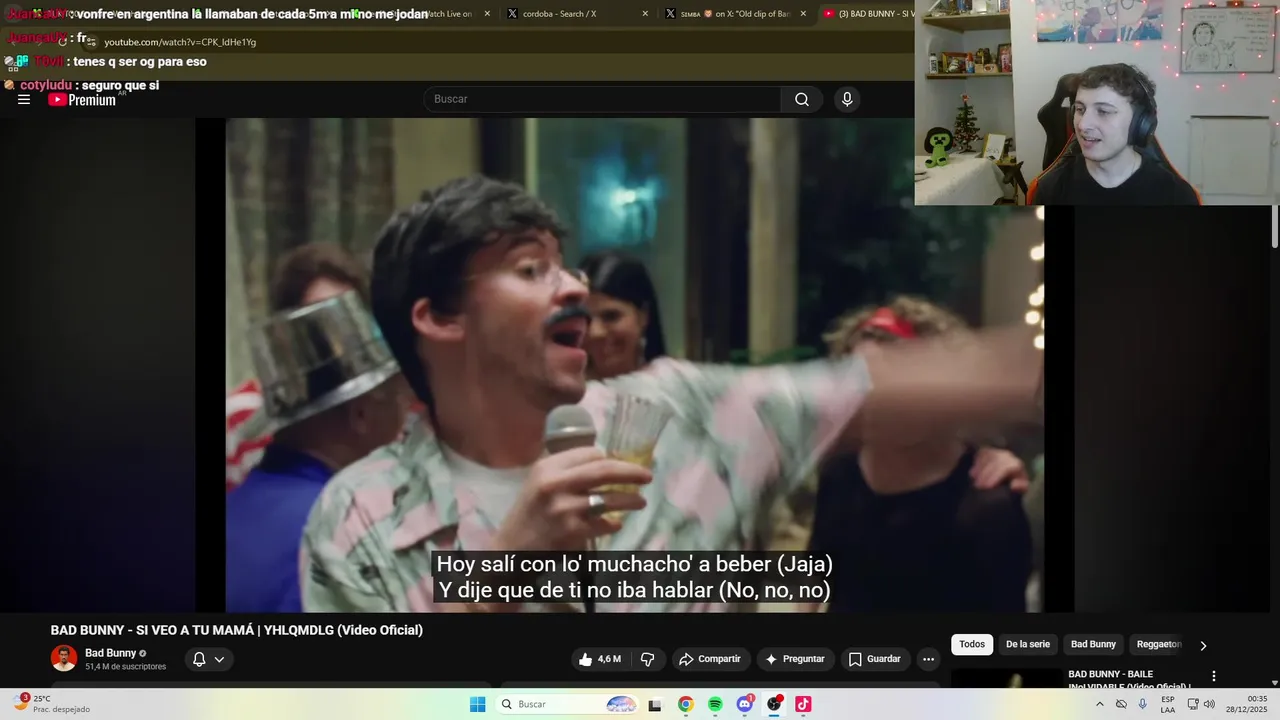Click the video player to pause playback
Screen dimensions: 1280x720
(x=634, y=365)
